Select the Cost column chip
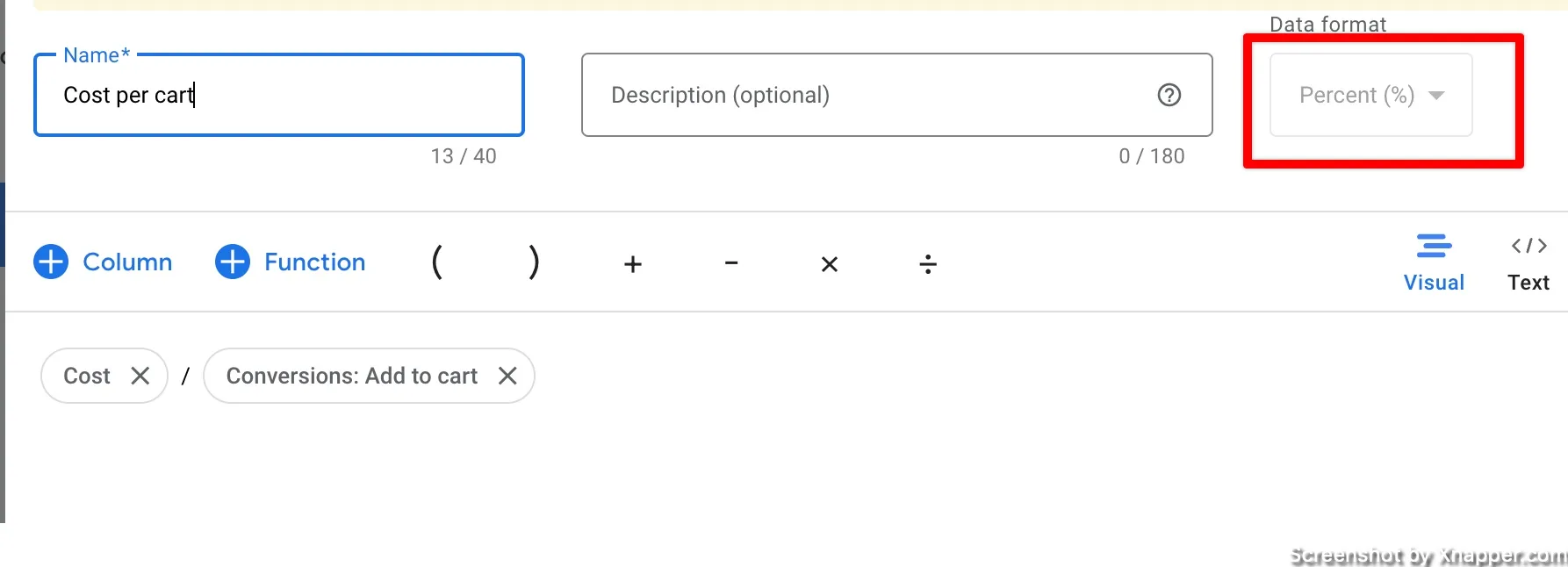This screenshot has width=1568, height=567. point(87,376)
